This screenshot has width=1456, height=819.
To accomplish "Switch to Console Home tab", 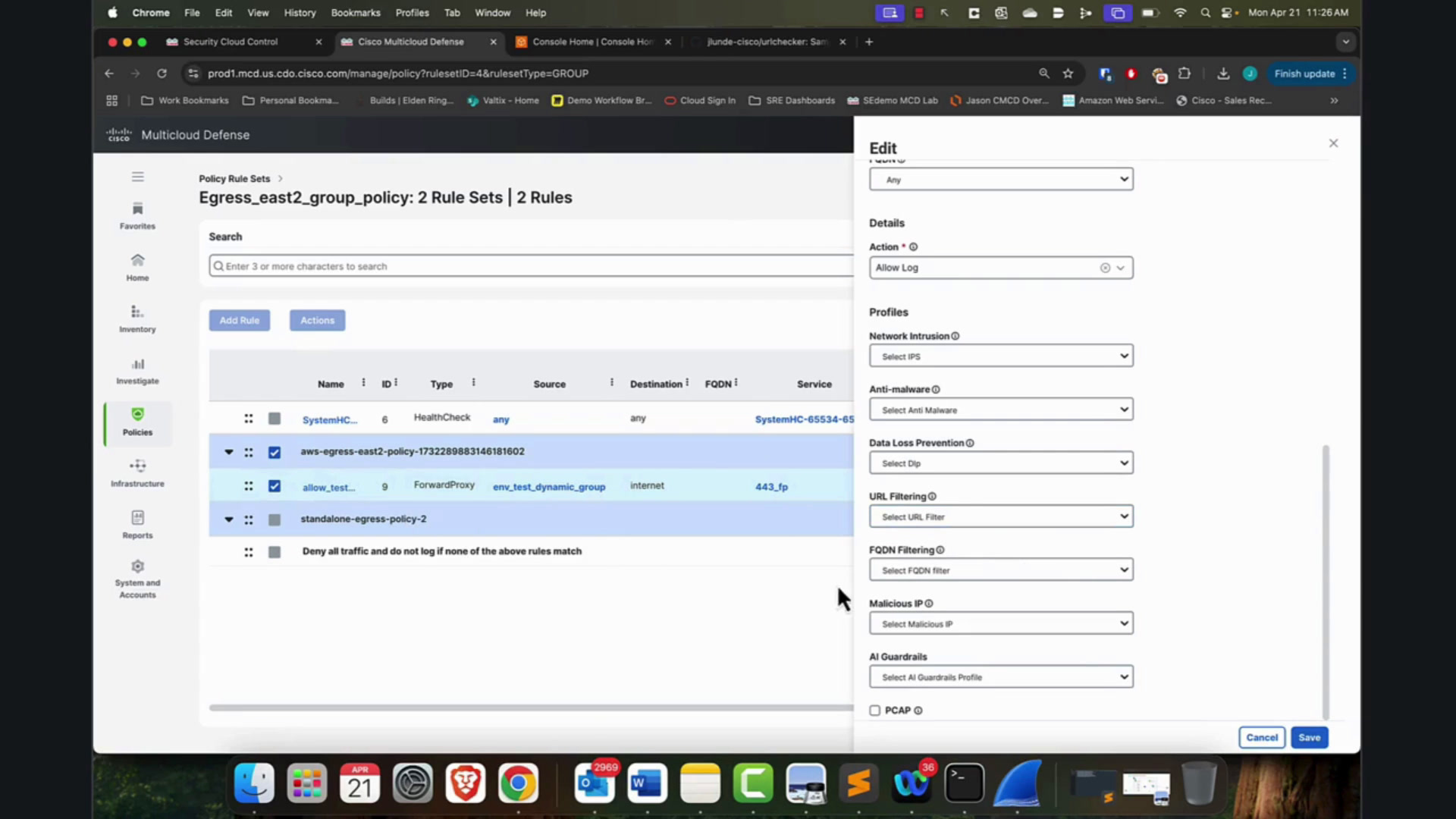I will [594, 42].
